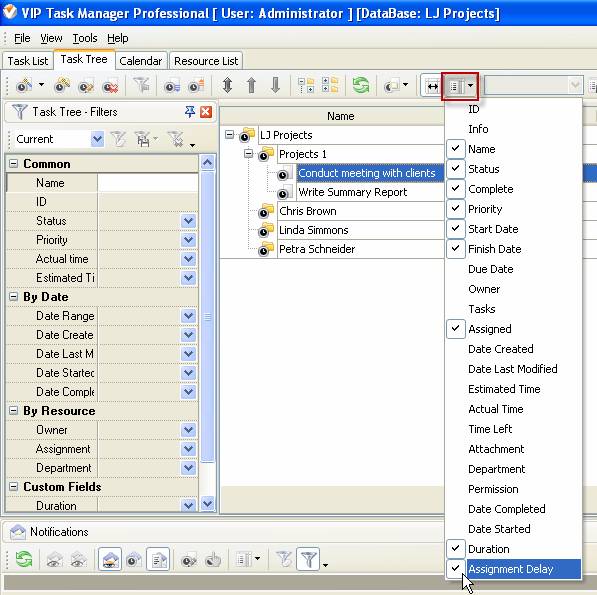Click the delete task icon with red X

pyautogui.click(x=110, y=86)
